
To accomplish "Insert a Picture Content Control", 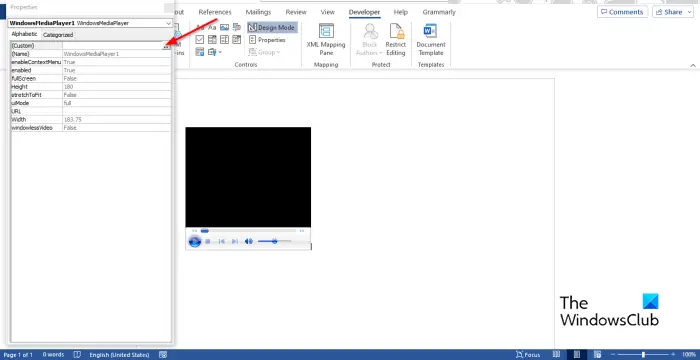I will 224,28.
